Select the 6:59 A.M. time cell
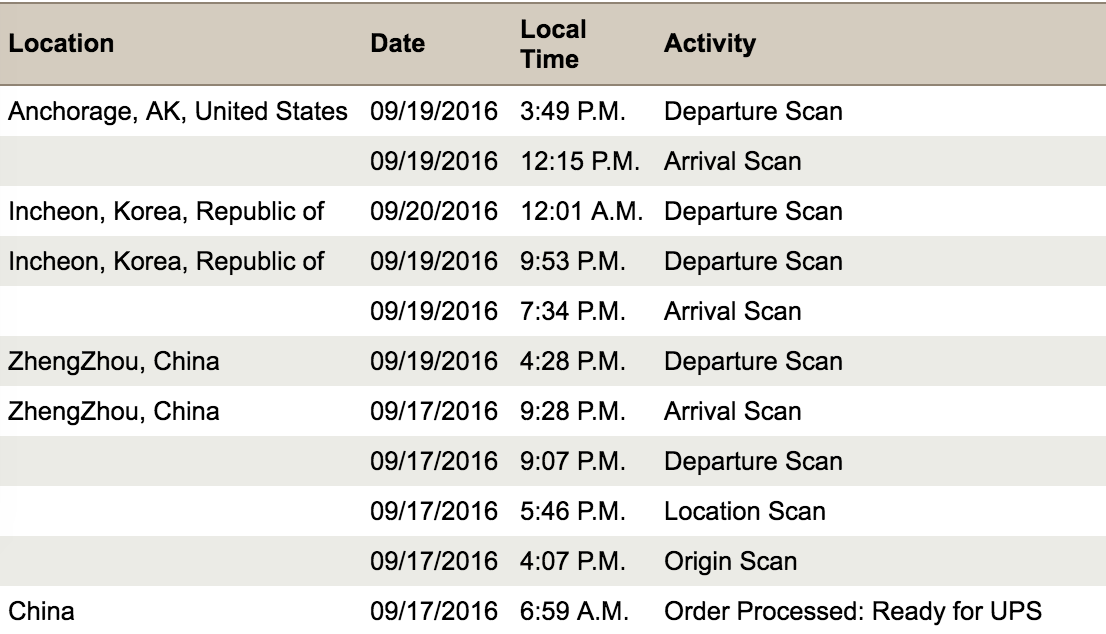1106x634 pixels. pyautogui.click(x=574, y=611)
